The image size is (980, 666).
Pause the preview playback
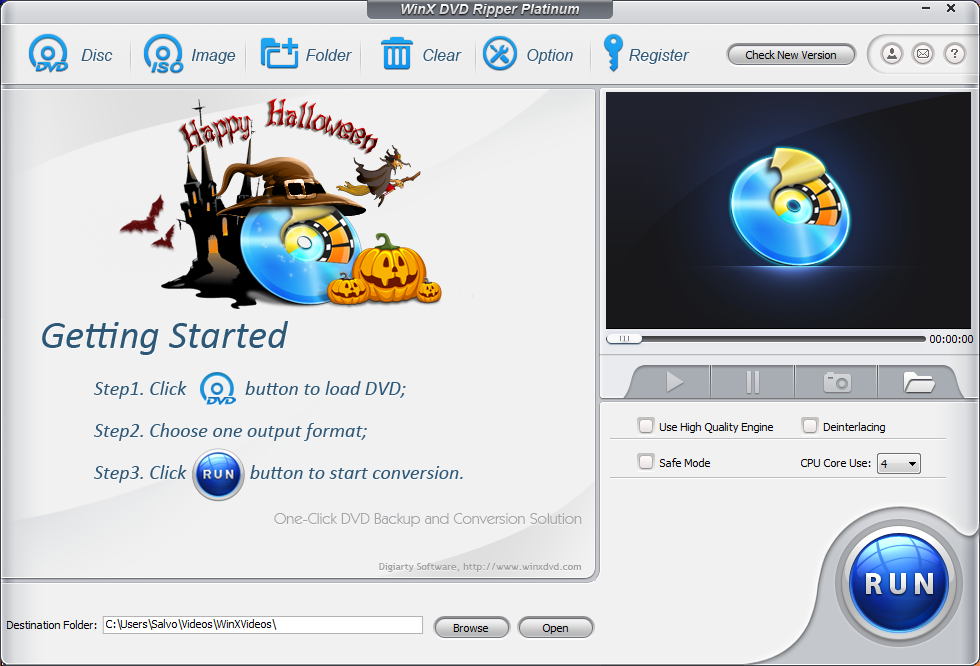point(752,382)
